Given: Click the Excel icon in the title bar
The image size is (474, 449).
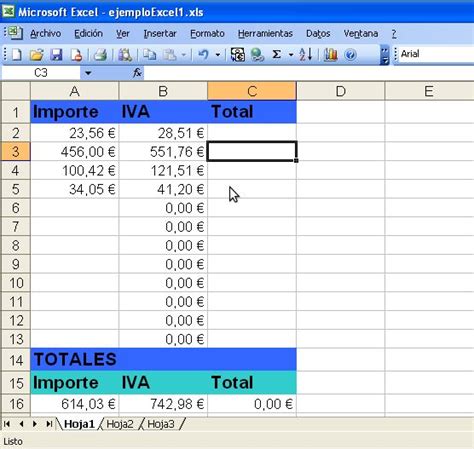Looking at the screenshot, I should click(9, 11).
